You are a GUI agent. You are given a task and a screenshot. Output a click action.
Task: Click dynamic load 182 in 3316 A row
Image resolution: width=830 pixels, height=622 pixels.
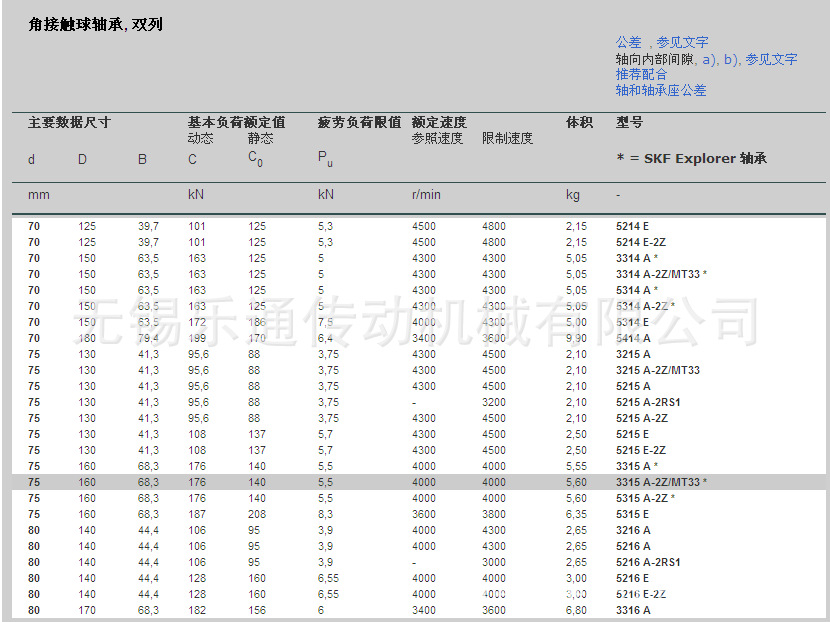coord(197,610)
